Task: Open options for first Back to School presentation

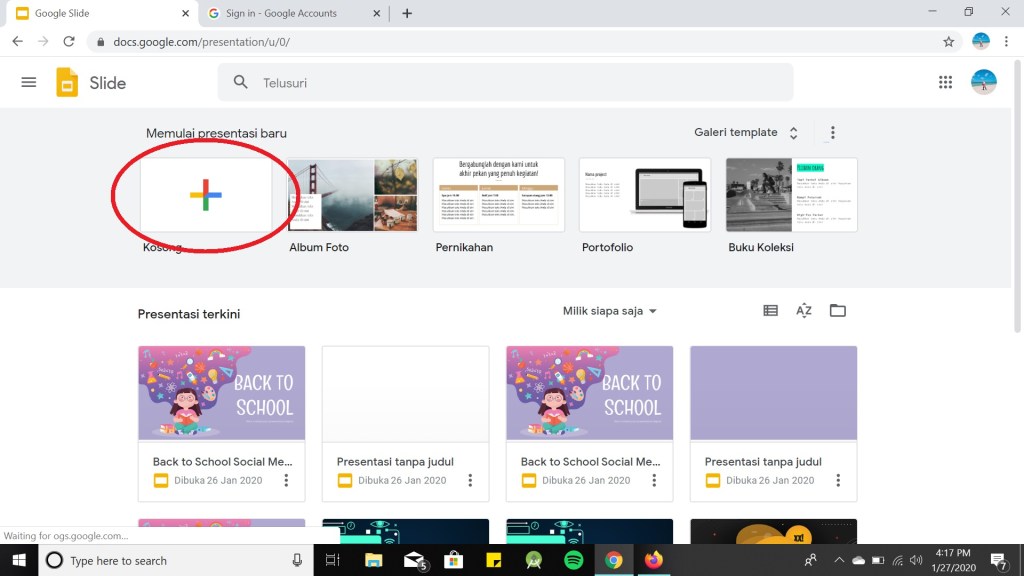Action: 286,480
